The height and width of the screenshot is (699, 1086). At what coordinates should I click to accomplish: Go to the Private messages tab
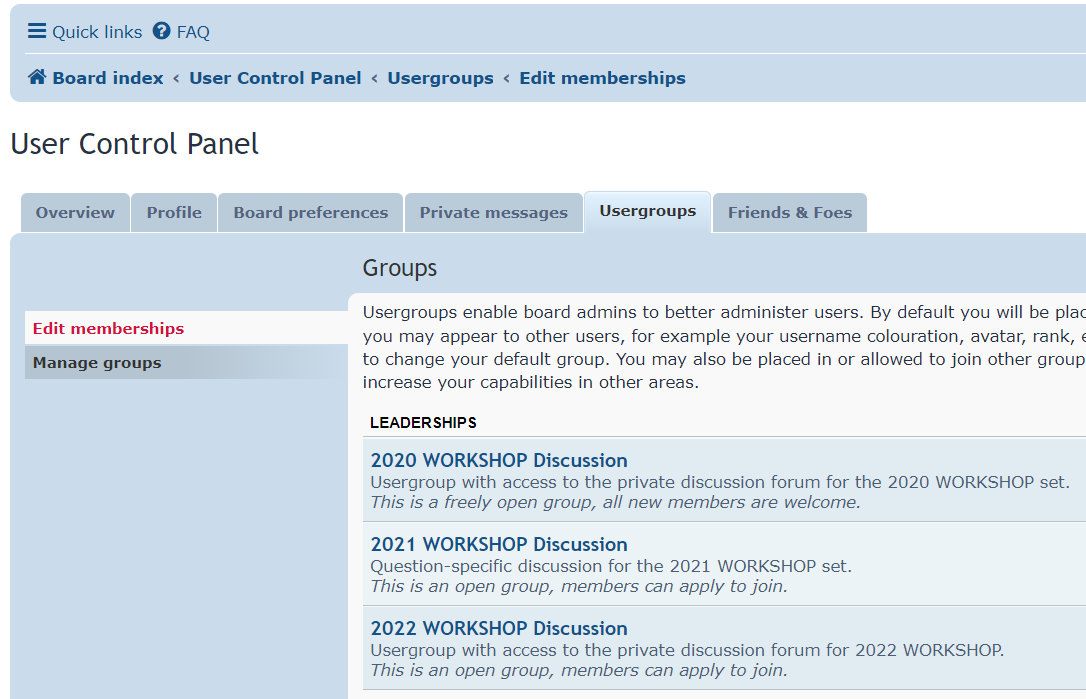pyautogui.click(x=493, y=213)
